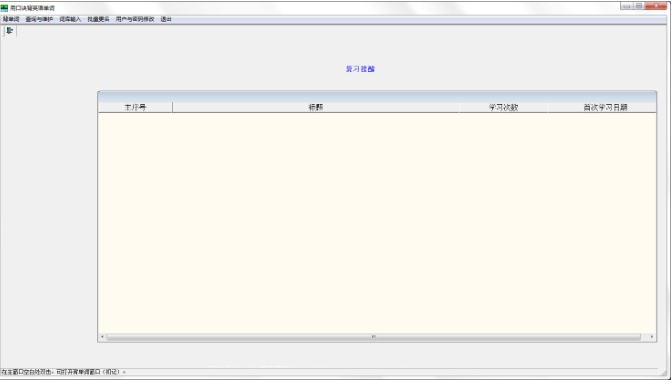Open the 背单词 menu
This screenshot has width=672, height=385.
click(x=11, y=19)
